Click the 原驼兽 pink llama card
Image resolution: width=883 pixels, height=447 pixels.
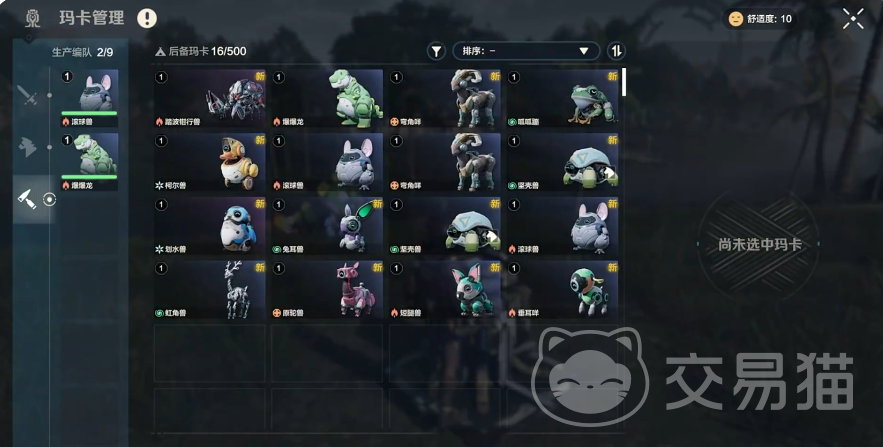pos(327,289)
